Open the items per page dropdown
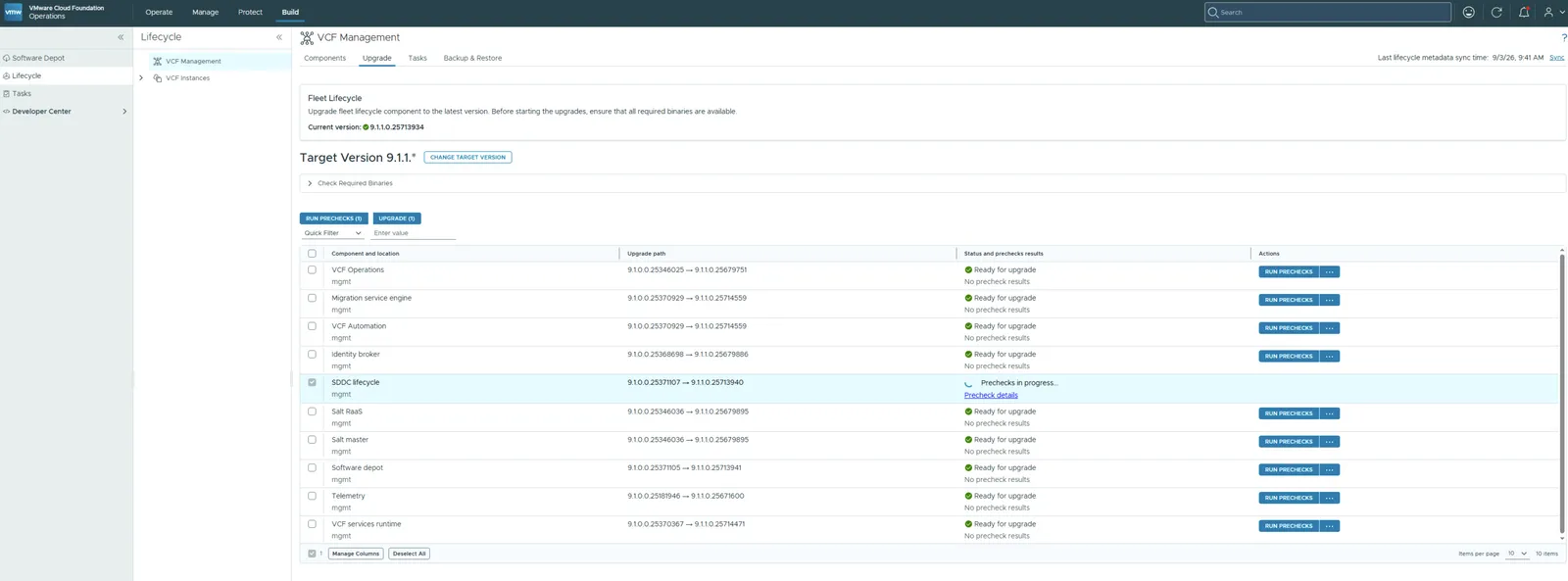Viewport: 1568px width, 581px height. pos(1517,554)
